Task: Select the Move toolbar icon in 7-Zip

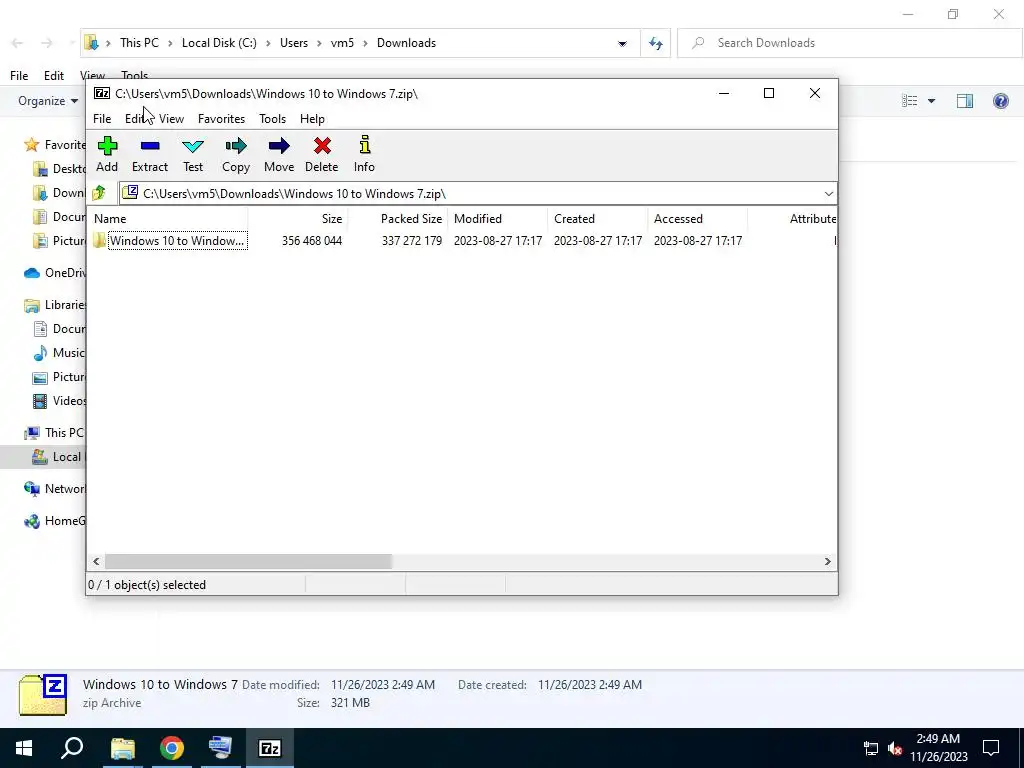Action: [279, 155]
